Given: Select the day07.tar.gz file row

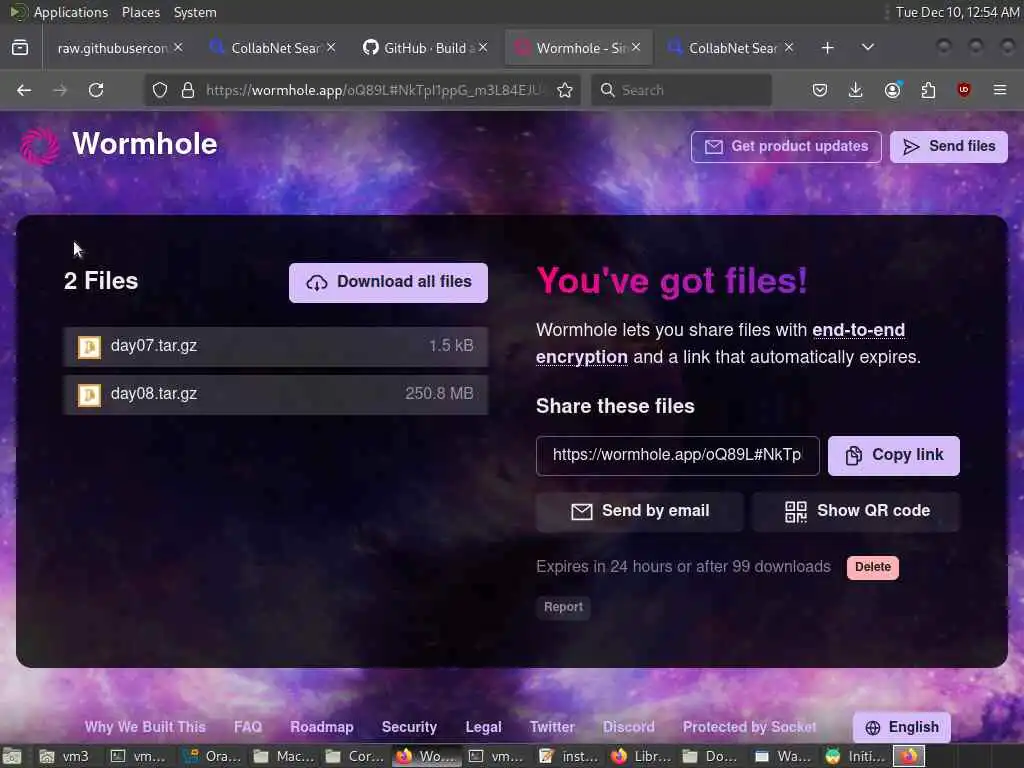Looking at the screenshot, I should pyautogui.click(x=276, y=347).
